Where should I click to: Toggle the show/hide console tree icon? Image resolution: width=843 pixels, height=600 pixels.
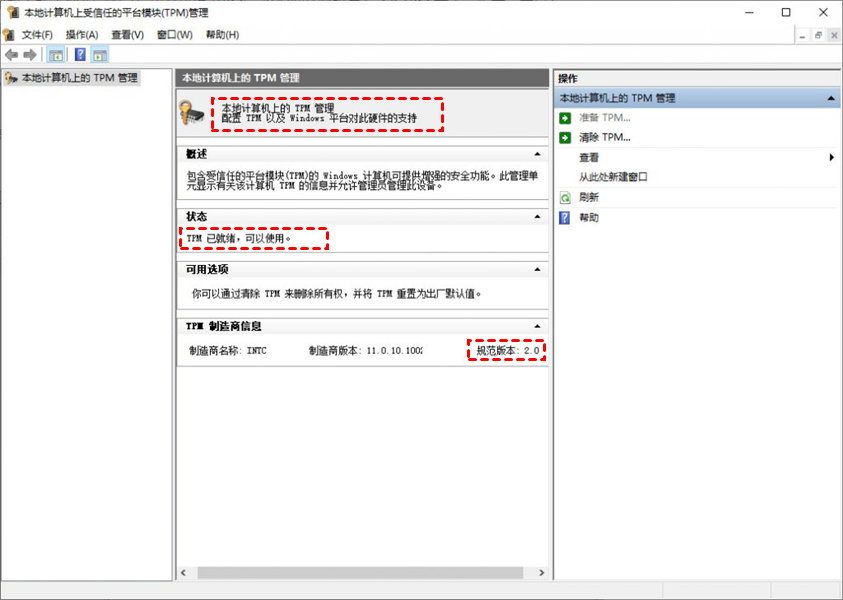55,55
